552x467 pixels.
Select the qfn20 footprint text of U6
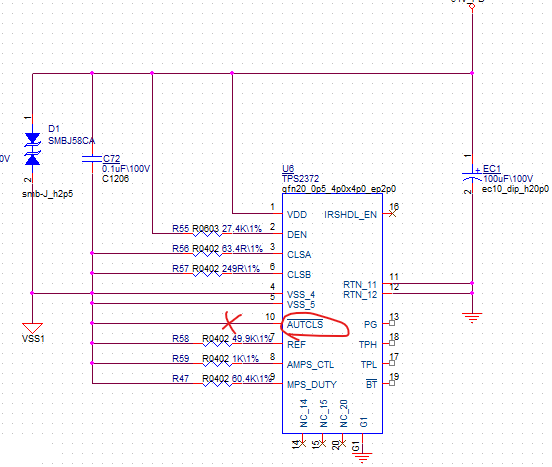[x=339, y=189]
